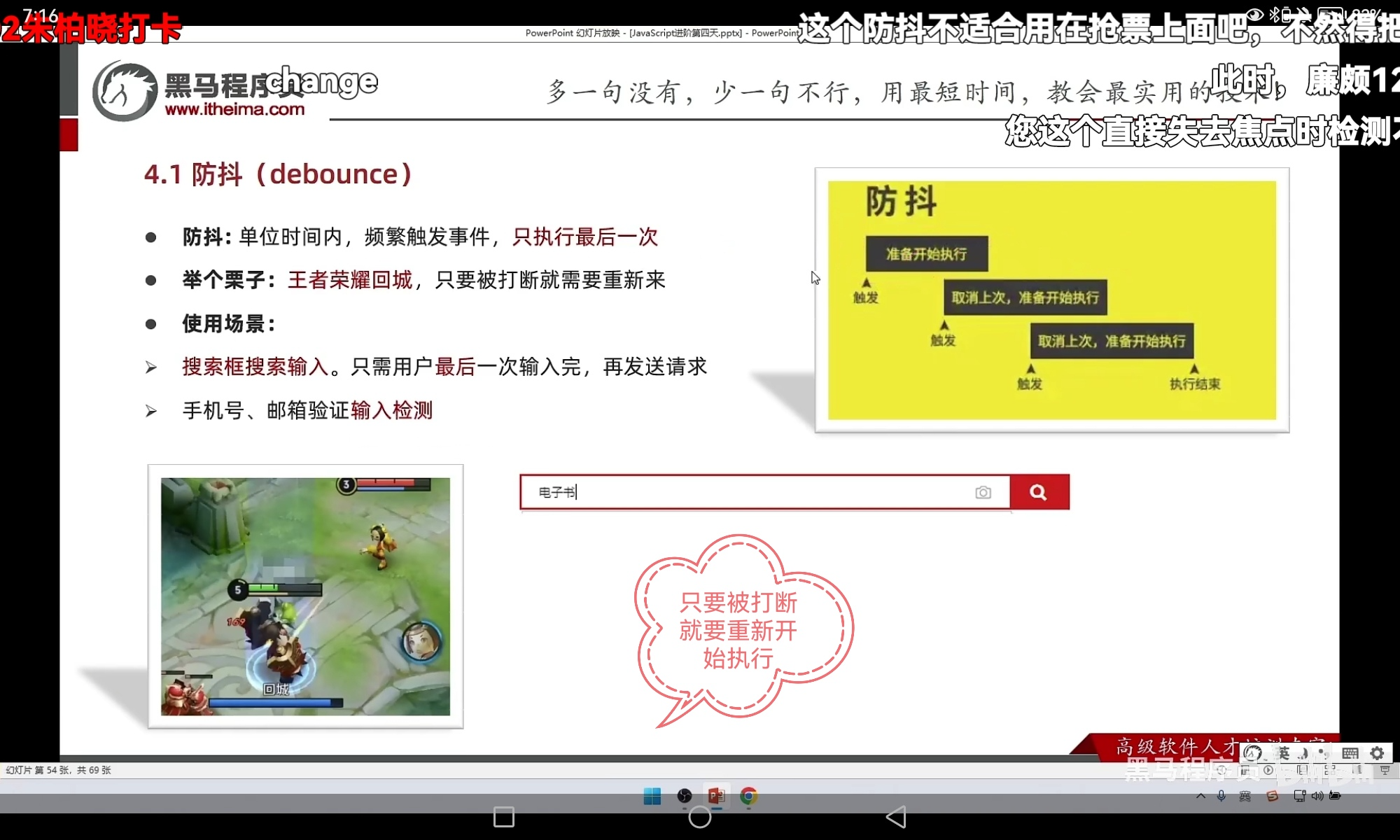
Task: Toggle 英 mode on floating IME toolbar
Action: [x=1283, y=753]
